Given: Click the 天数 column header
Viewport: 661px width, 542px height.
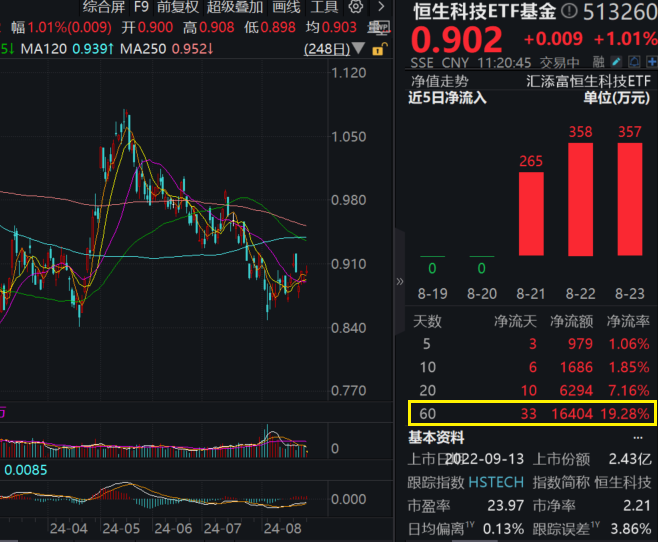Looking at the screenshot, I should (427, 322).
